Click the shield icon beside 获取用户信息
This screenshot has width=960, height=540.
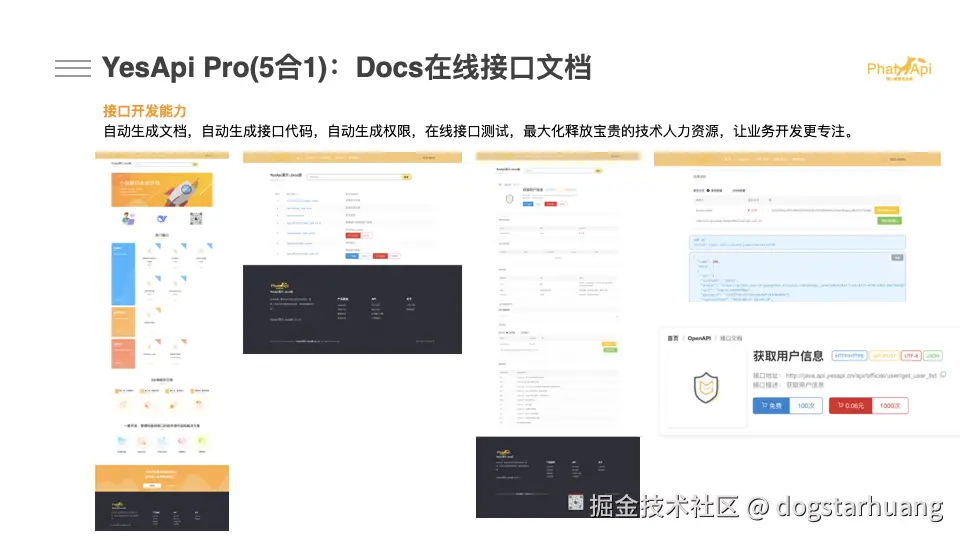pos(705,388)
